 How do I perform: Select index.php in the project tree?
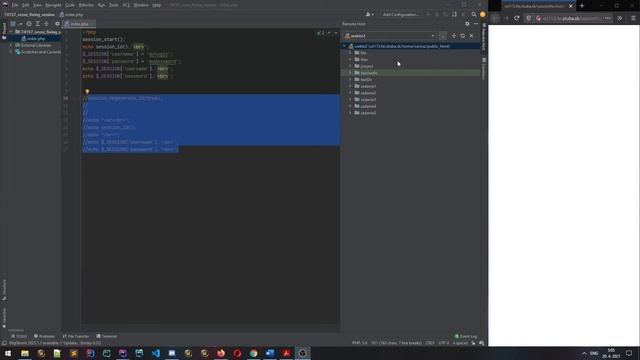point(36,39)
